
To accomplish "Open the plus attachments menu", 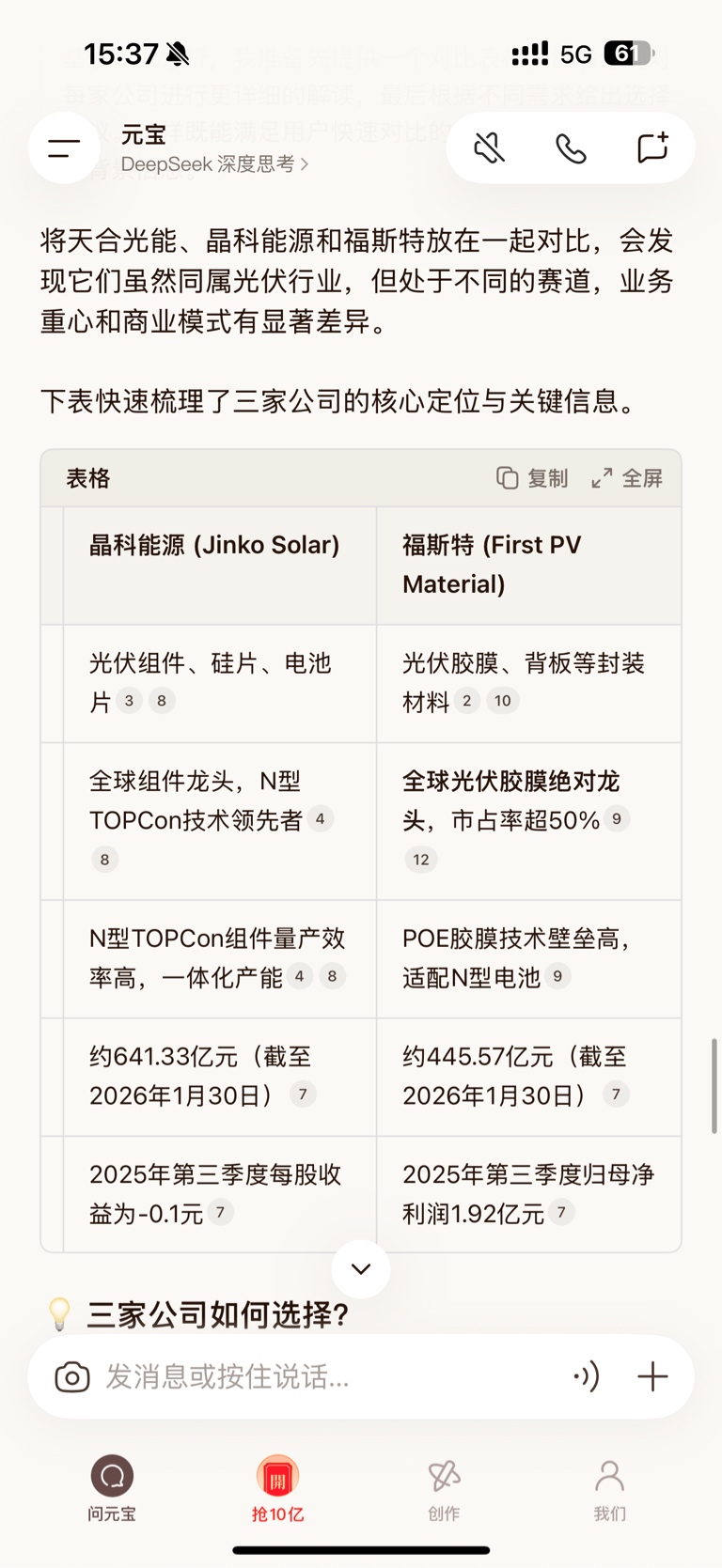I will 652,1377.
